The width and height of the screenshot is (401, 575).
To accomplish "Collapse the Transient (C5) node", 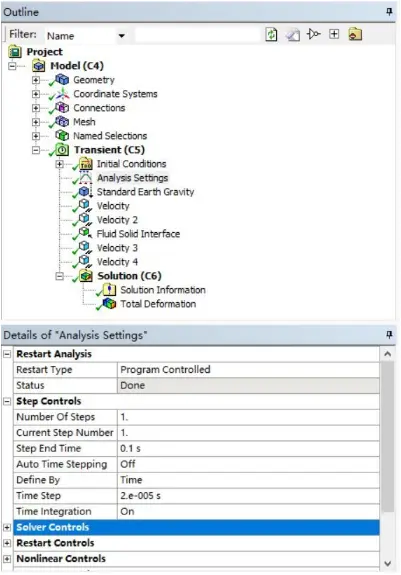I will tap(36, 150).
